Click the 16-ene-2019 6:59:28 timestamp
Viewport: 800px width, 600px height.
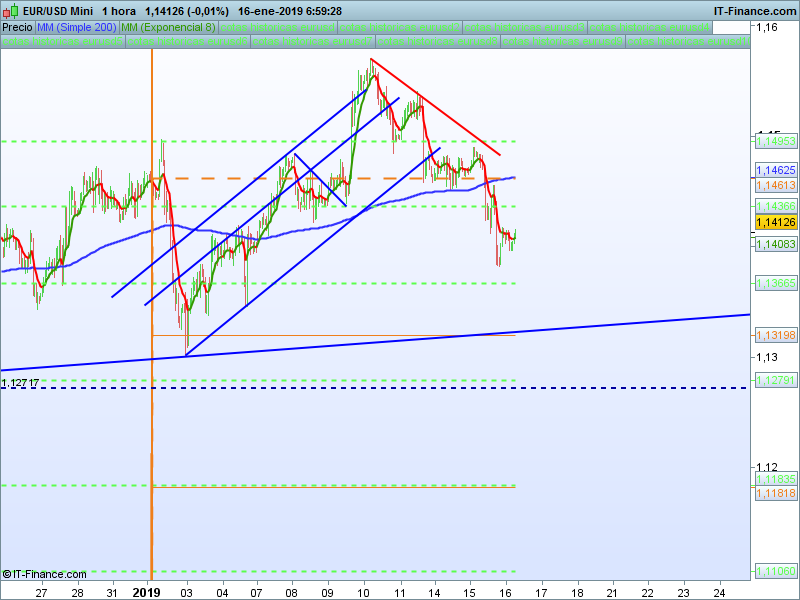tap(290, 11)
